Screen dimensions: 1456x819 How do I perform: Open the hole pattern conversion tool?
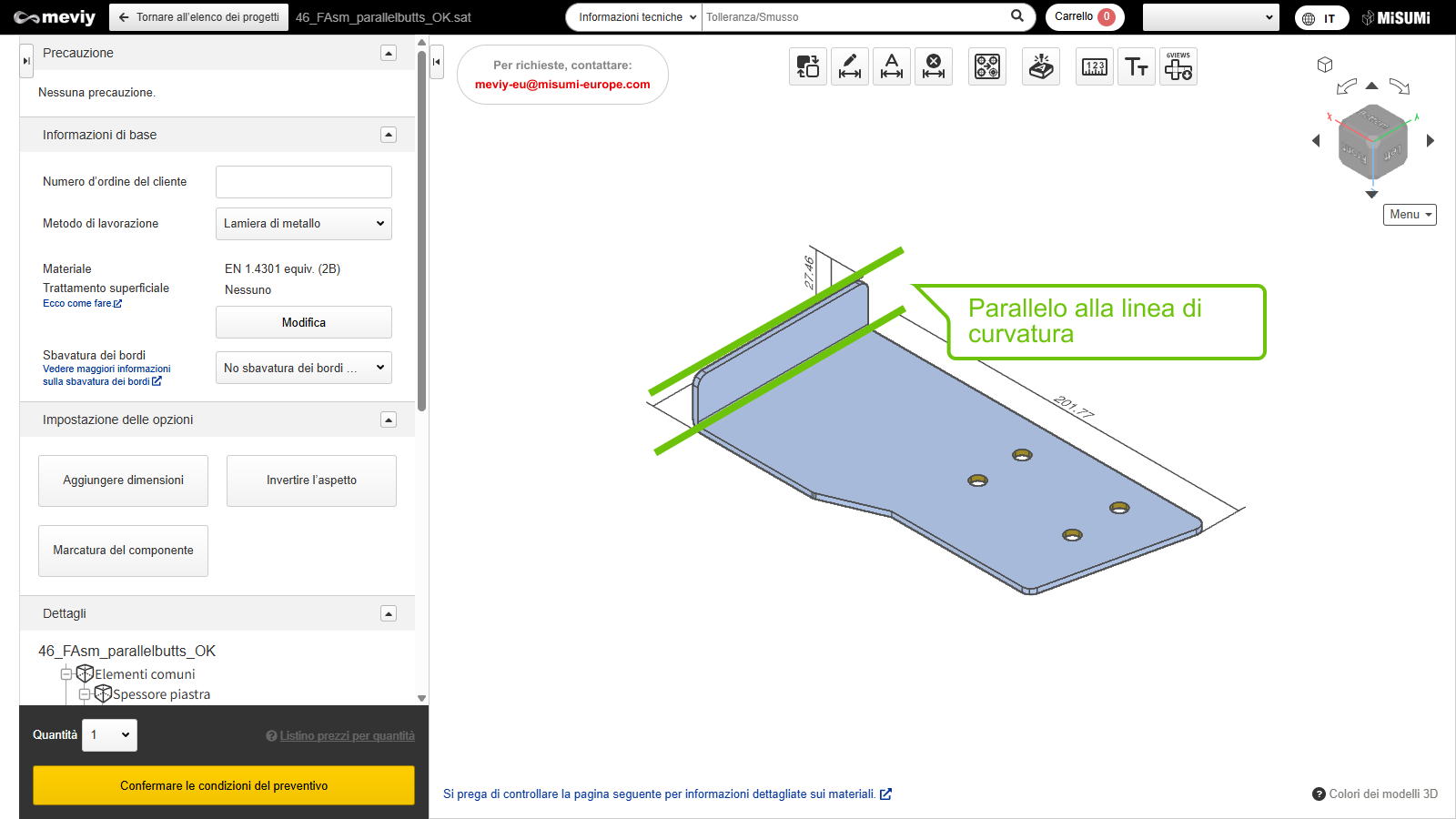[x=987, y=66]
